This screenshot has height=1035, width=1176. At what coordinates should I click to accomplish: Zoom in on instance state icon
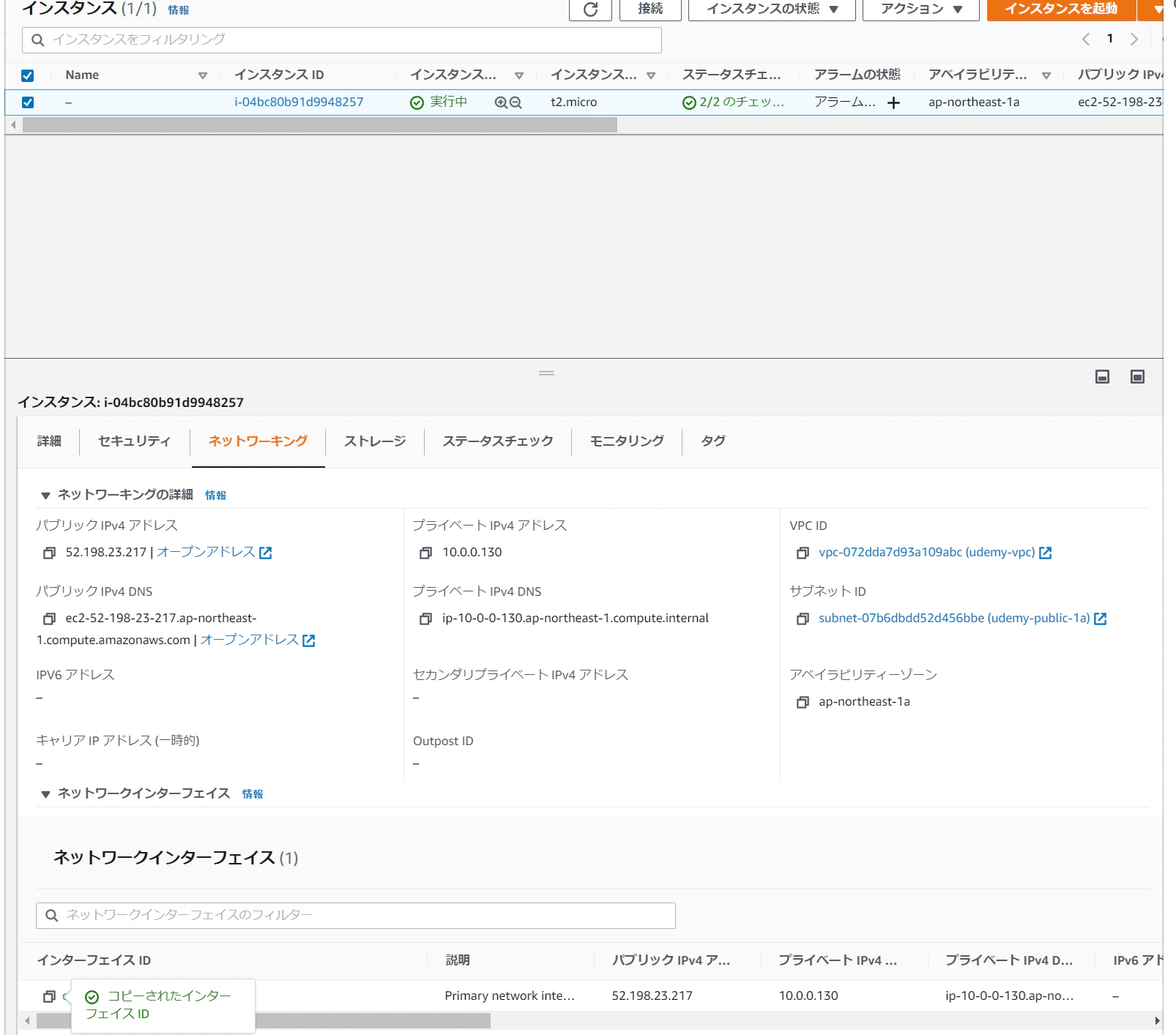coord(501,102)
